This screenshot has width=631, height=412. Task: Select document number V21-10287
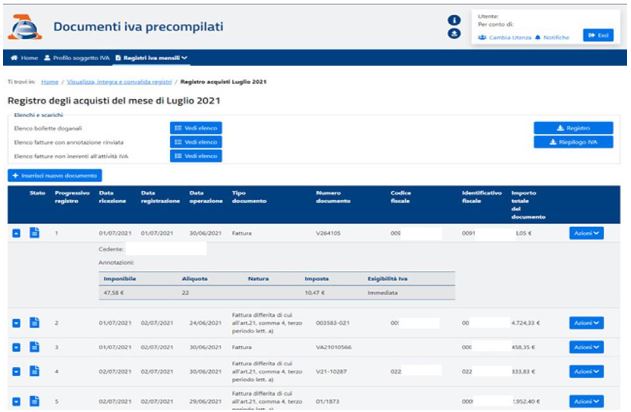(331, 371)
